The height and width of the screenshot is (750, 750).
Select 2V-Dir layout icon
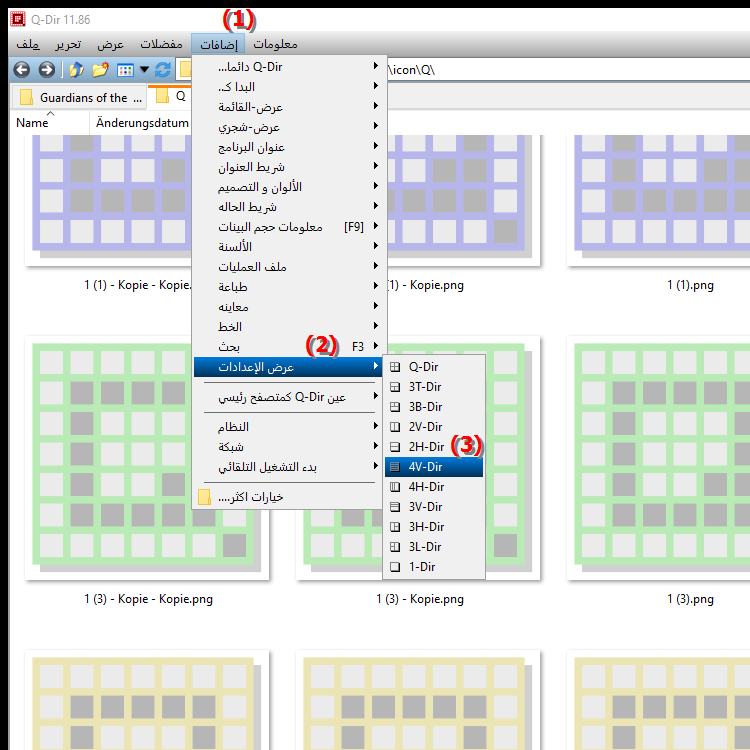(x=395, y=427)
